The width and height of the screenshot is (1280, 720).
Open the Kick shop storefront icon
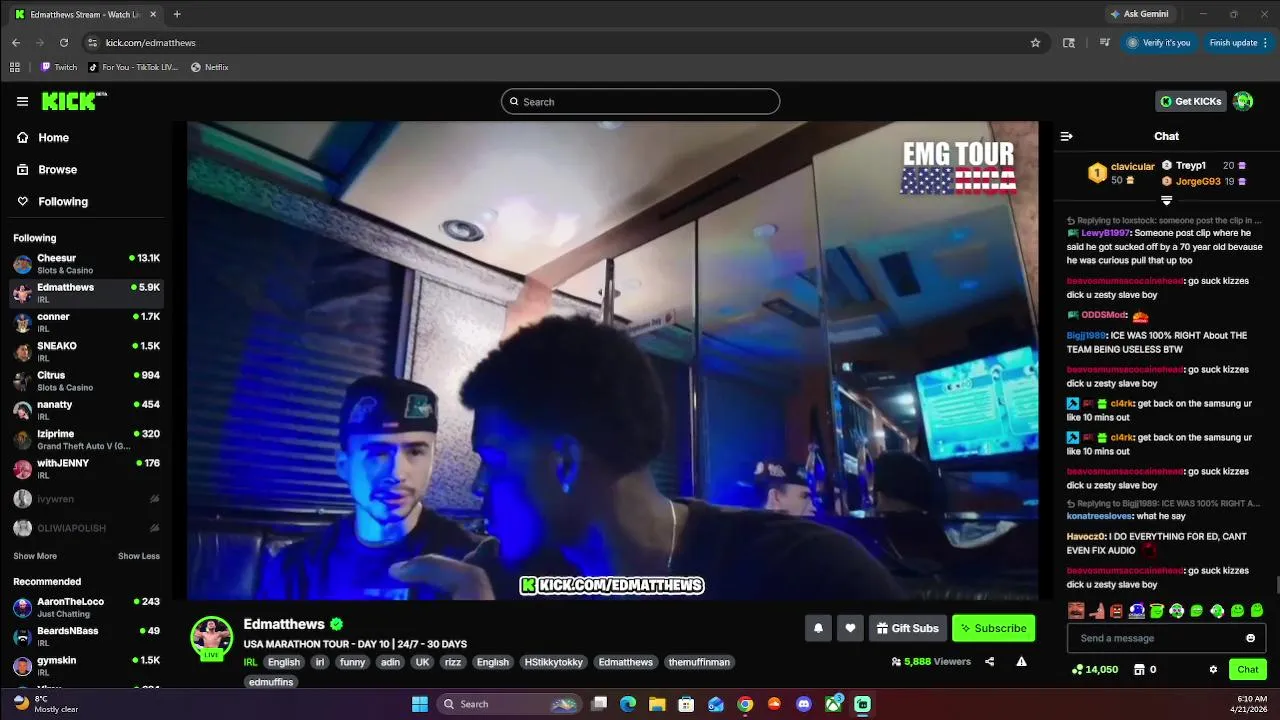click(x=1139, y=669)
